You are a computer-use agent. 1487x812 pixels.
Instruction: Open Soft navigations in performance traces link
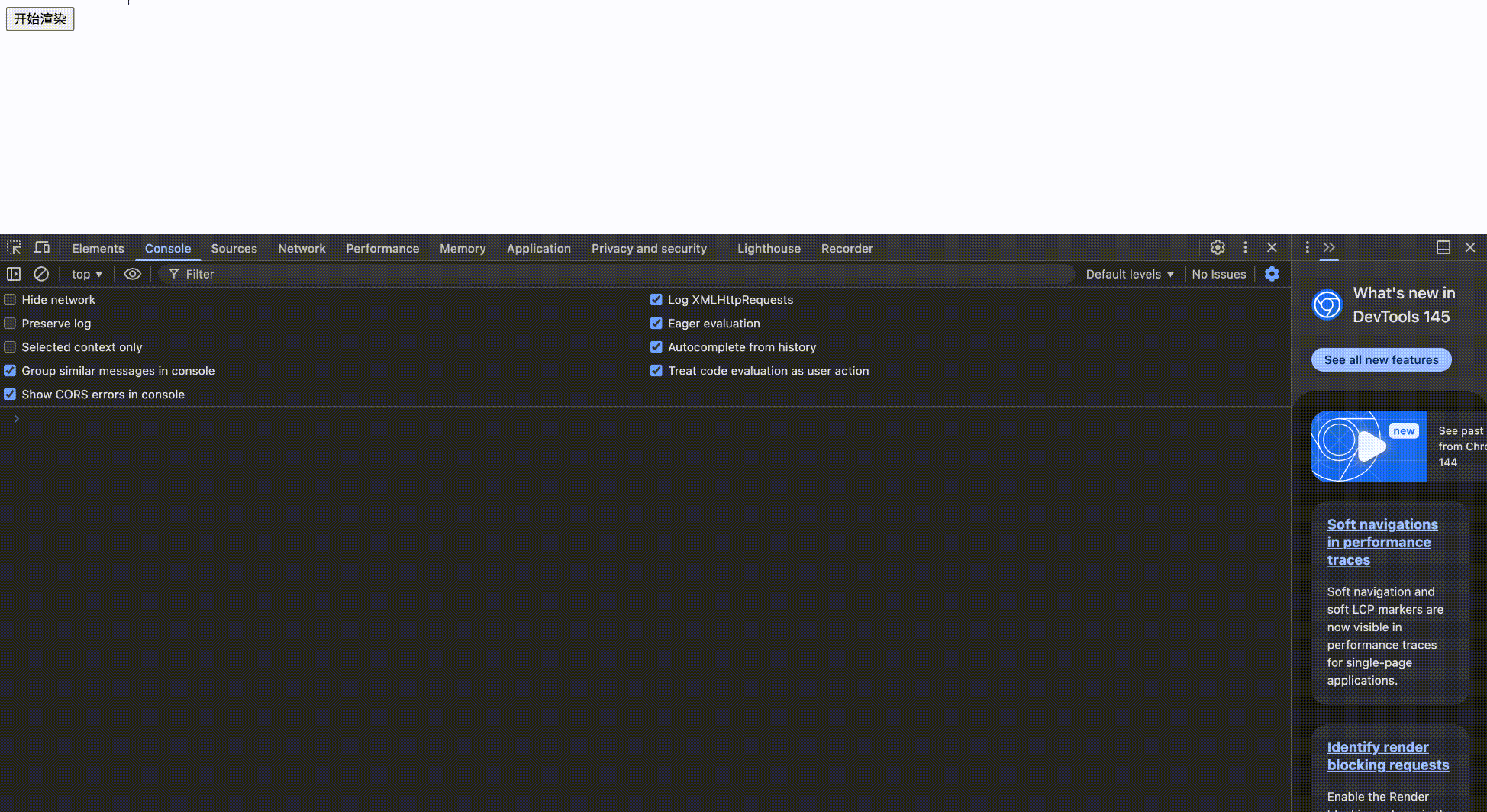click(1382, 542)
